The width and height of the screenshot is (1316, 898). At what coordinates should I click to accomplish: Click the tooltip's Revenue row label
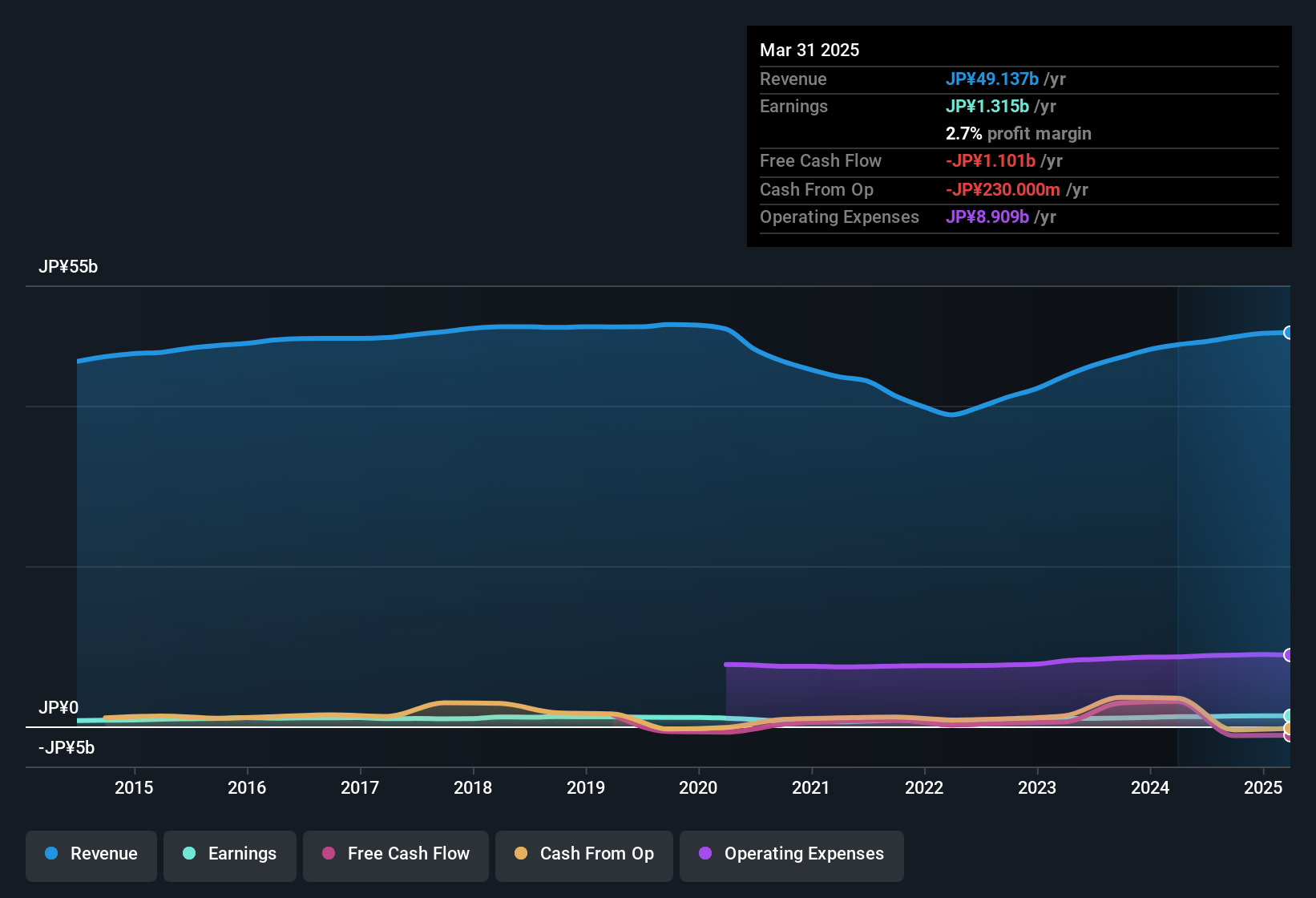pyautogui.click(x=793, y=79)
